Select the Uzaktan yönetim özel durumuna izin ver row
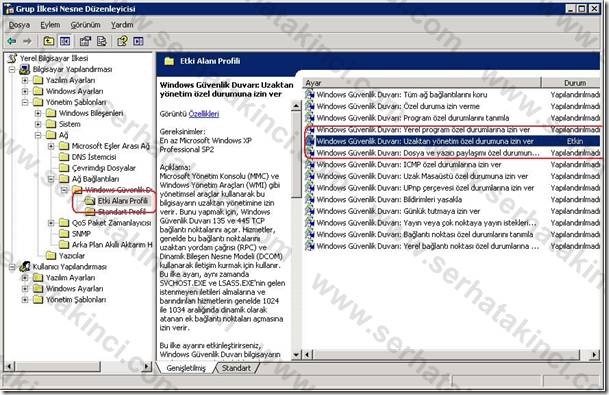 452,141
